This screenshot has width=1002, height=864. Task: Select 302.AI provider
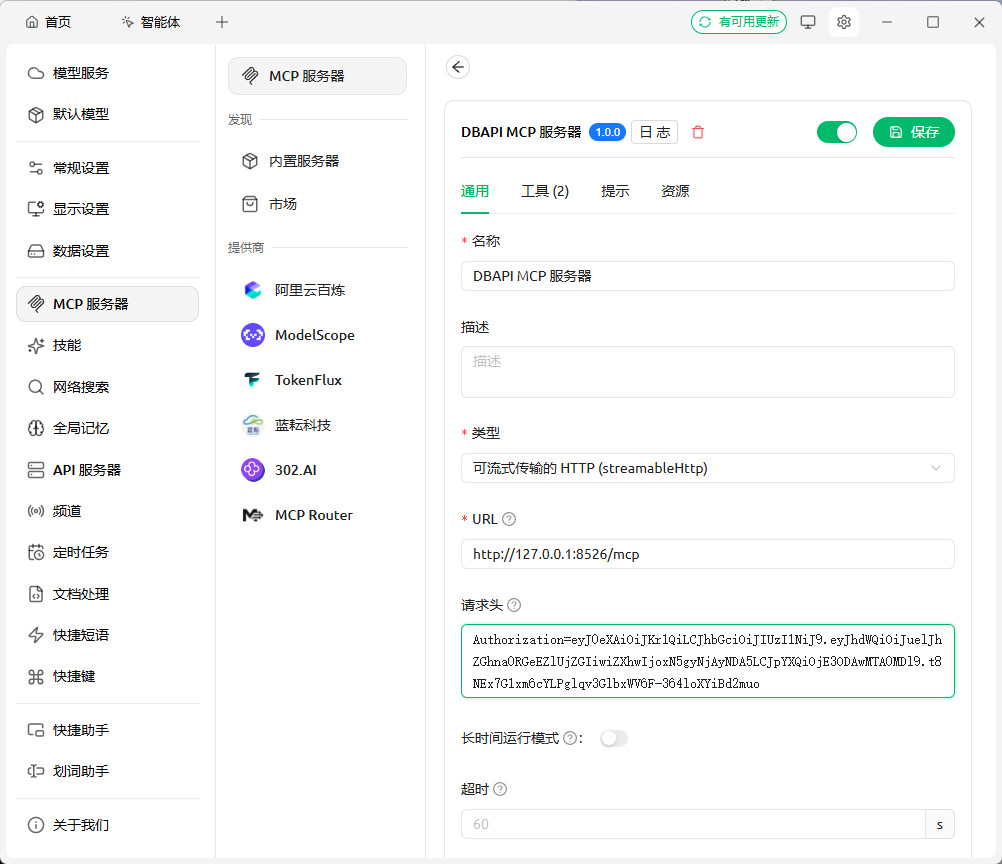pos(318,470)
